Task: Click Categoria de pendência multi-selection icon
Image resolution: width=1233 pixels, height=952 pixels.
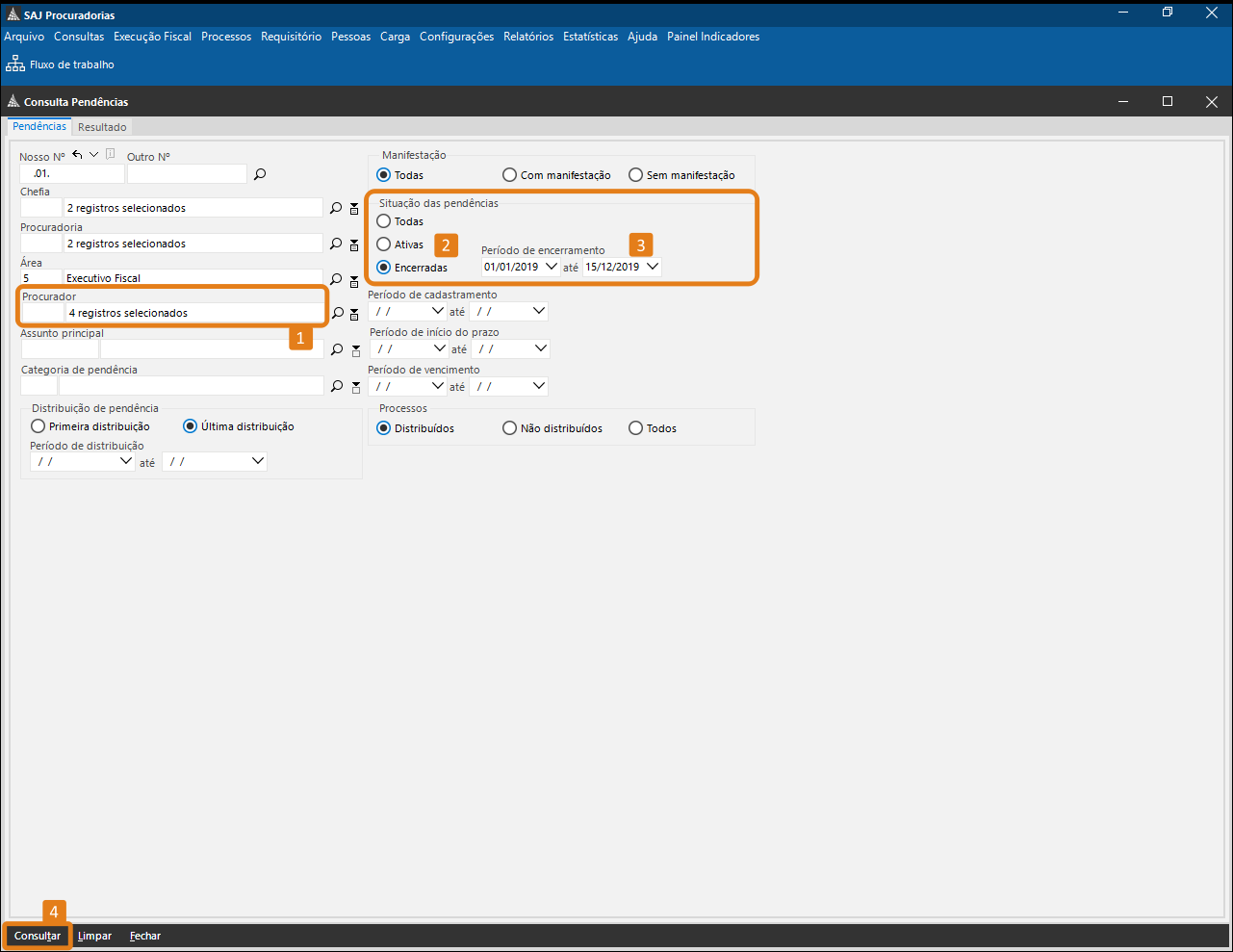Action: (355, 387)
